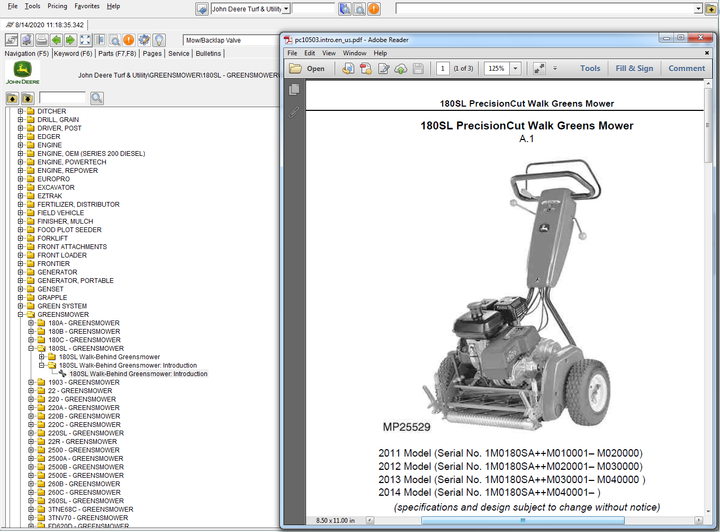Click the full-screen expand arrows icon

pyautogui.click(x=85, y=40)
